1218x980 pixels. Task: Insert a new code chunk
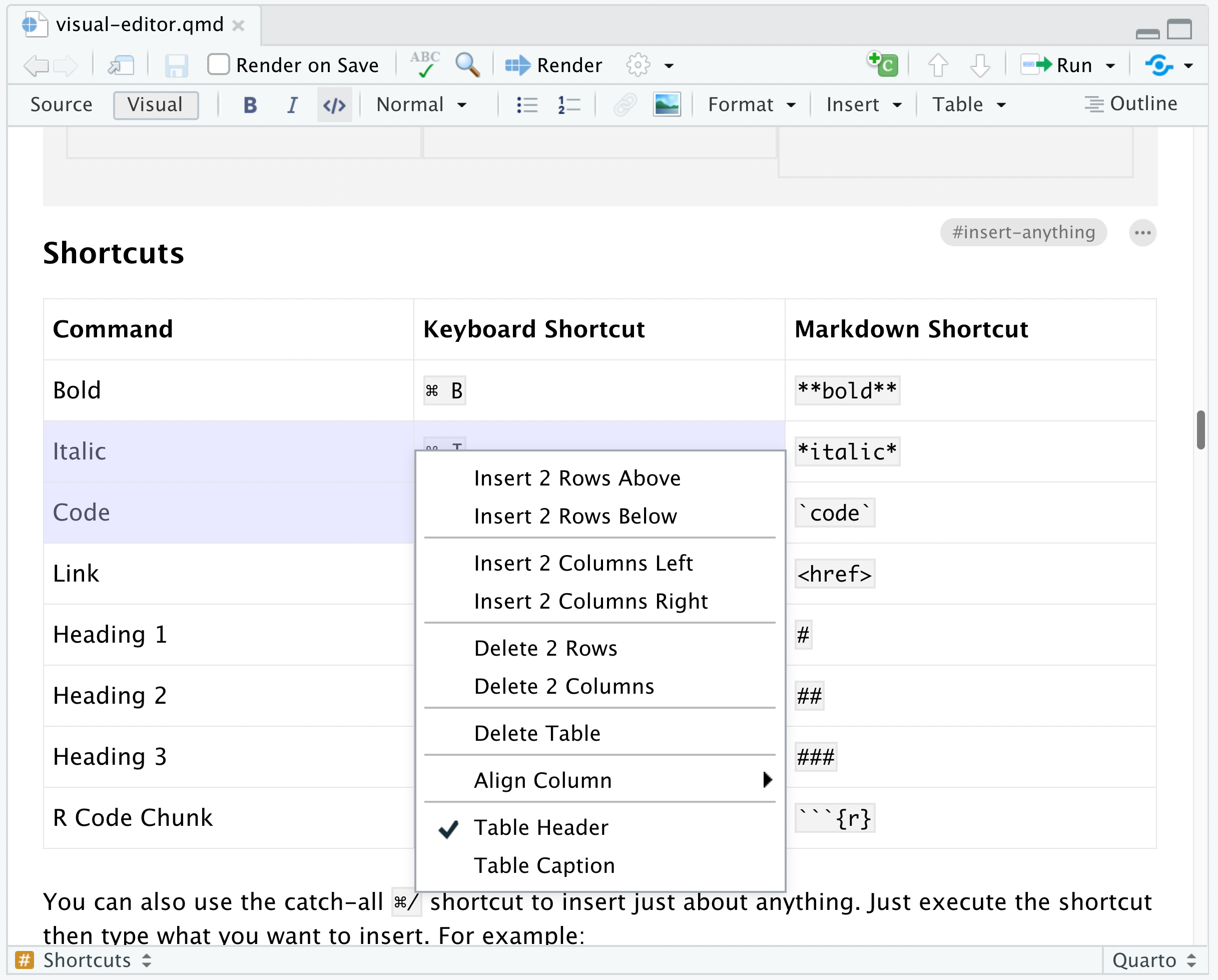[x=882, y=64]
